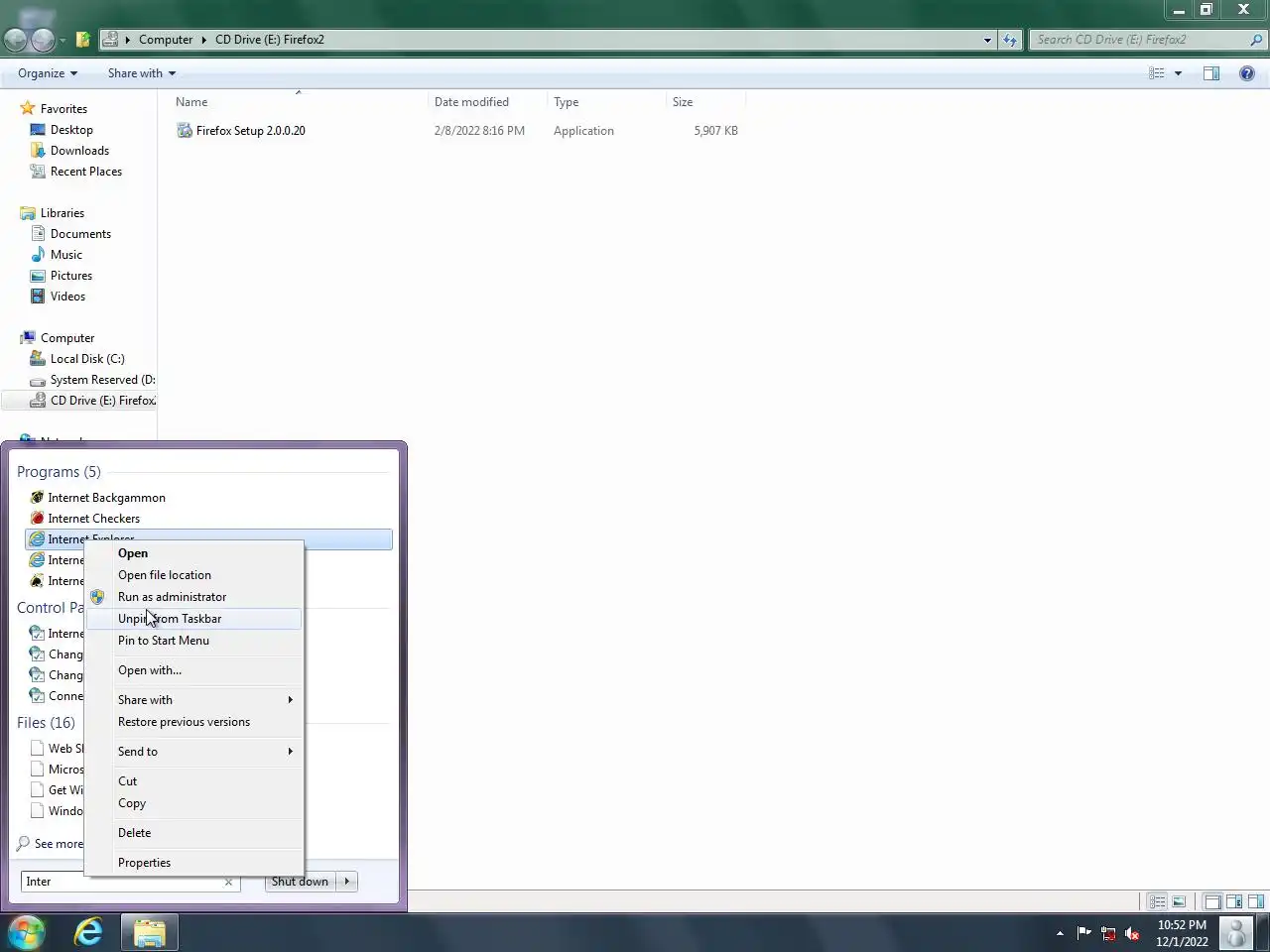Image resolution: width=1270 pixels, height=952 pixels.
Task: Click Computer in the address bar breadcrumb
Action: [x=166, y=40]
